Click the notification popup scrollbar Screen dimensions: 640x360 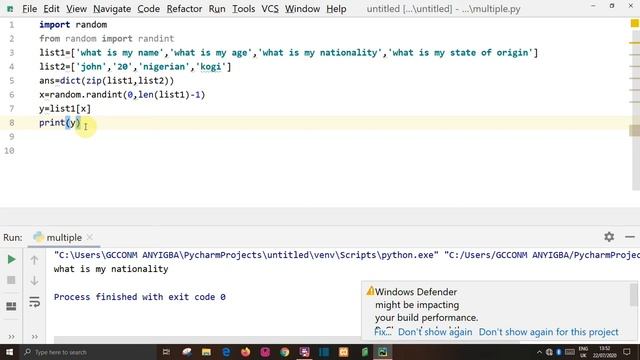[x=633, y=295]
